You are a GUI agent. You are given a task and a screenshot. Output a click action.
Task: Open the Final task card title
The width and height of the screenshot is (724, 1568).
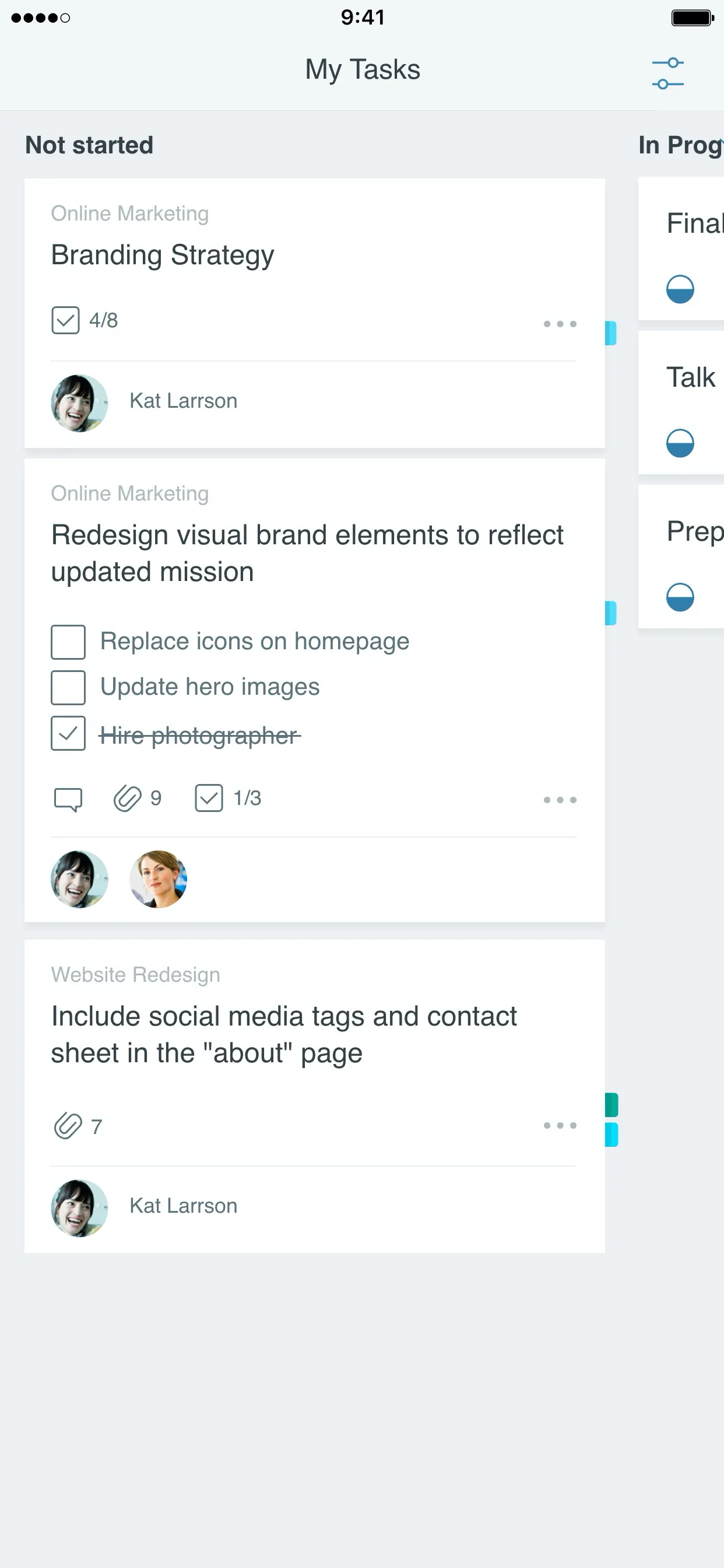[x=695, y=223]
